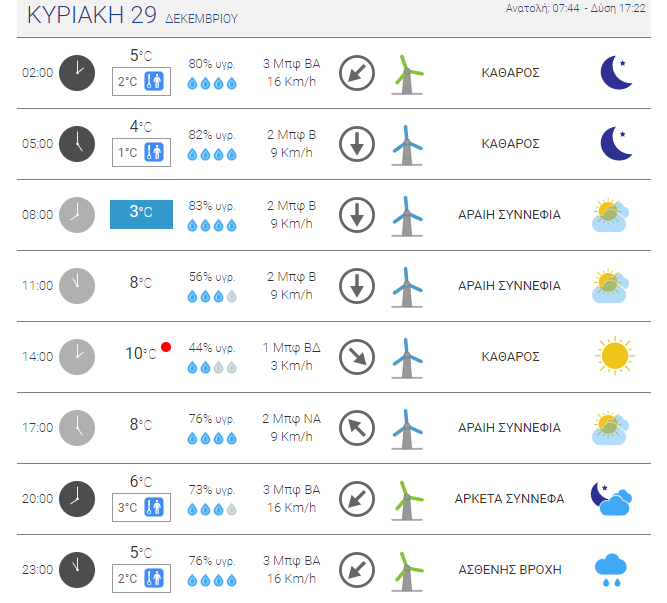Click the southeast wind arrow at 14:00
667x603 pixels.
[357, 356]
